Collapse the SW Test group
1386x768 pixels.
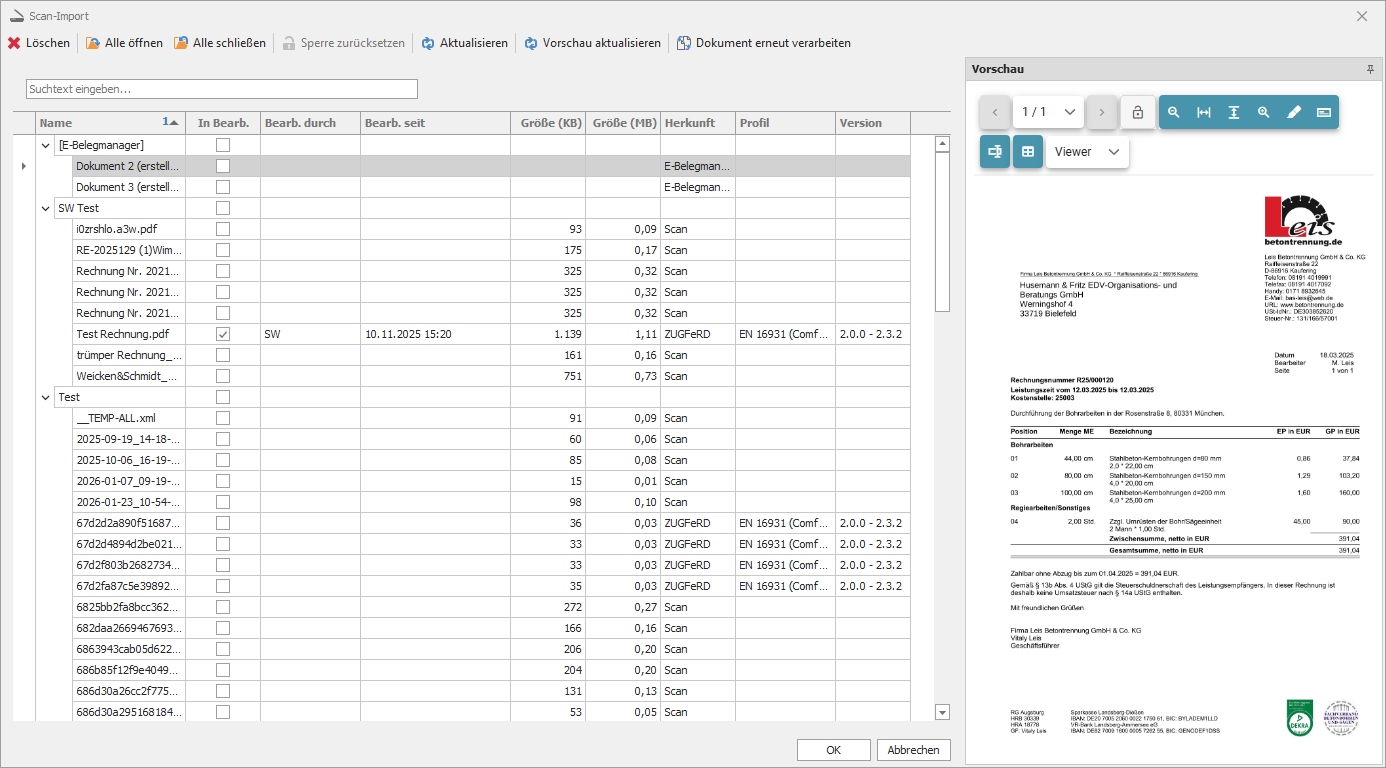pos(44,208)
